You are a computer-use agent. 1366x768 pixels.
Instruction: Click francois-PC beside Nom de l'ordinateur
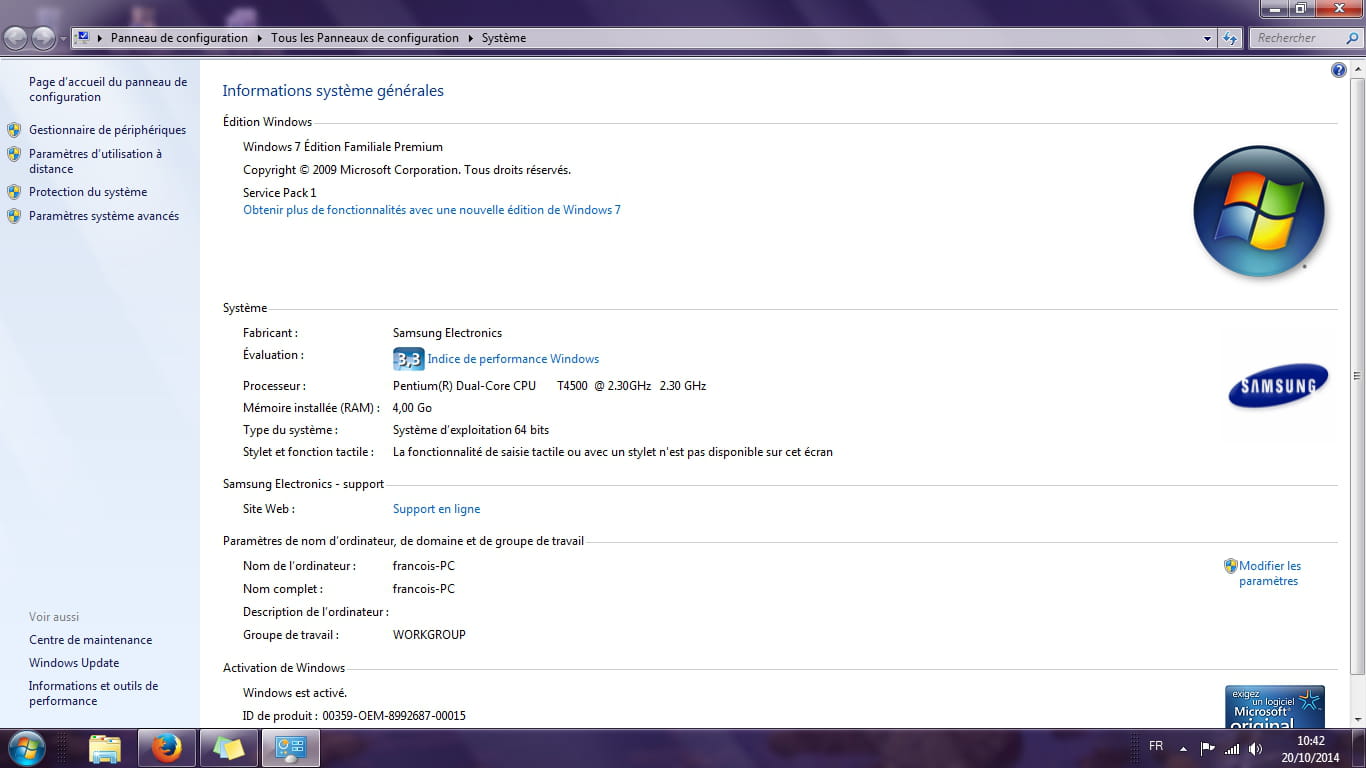coord(424,566)
